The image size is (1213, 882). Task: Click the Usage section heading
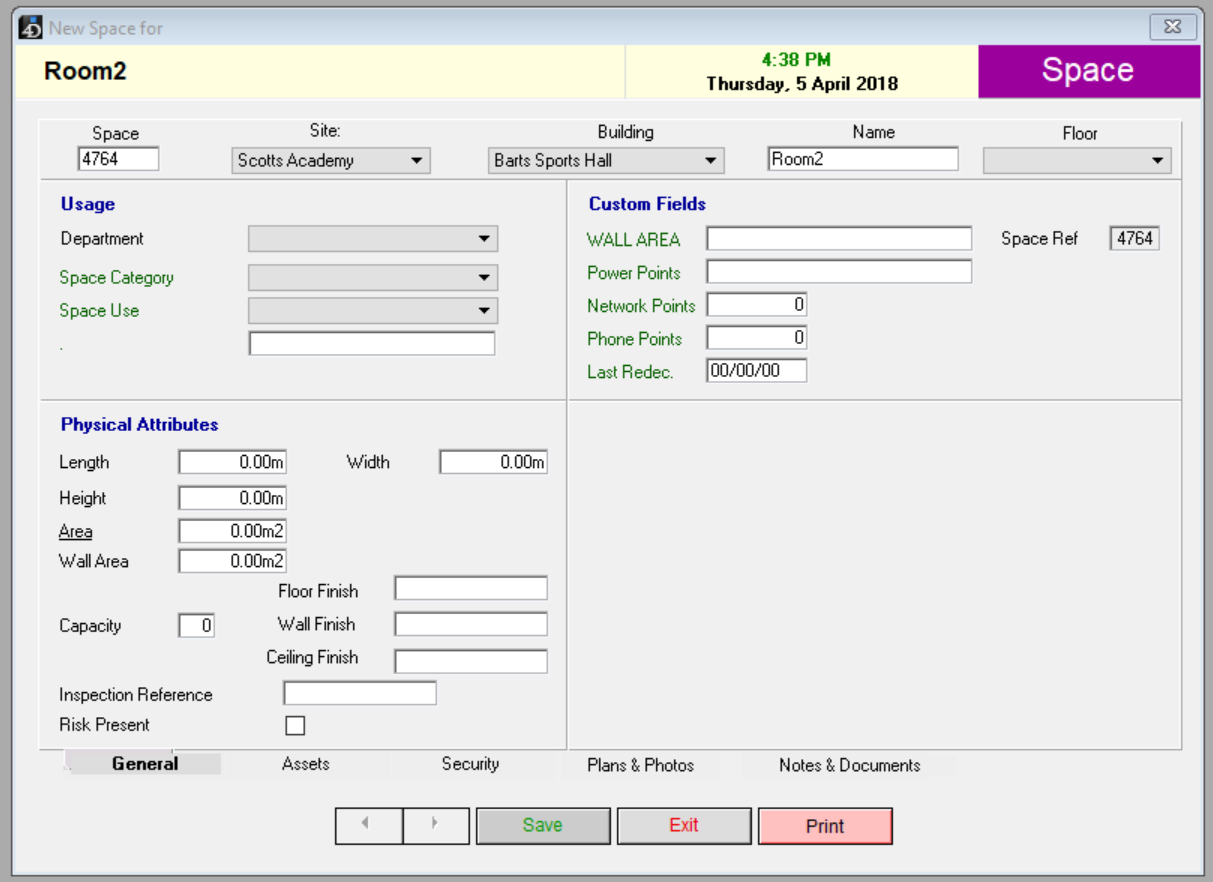point(88,204)
